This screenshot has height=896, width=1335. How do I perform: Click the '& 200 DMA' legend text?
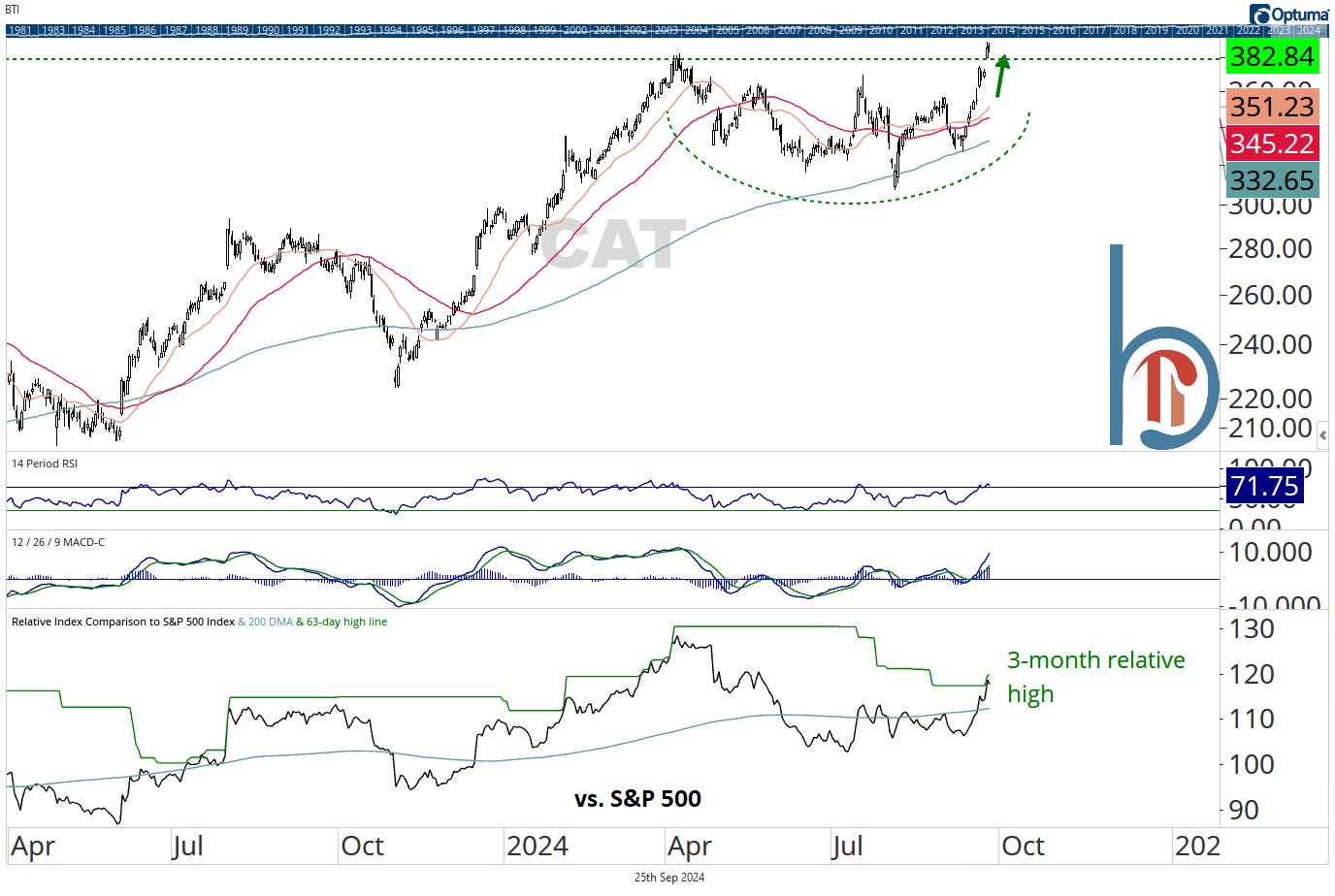265,622
